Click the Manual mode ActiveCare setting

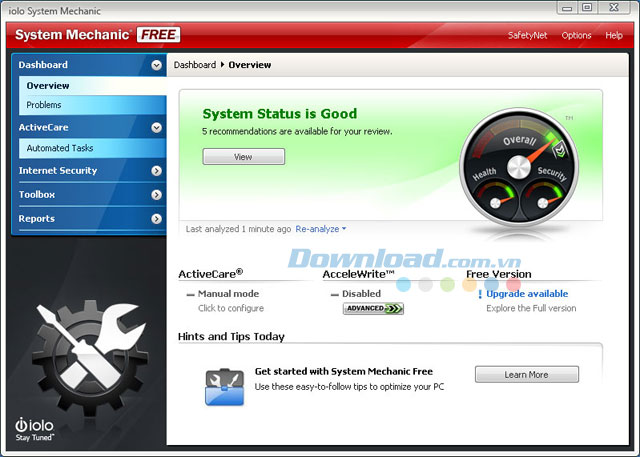[x=228, y=294]
